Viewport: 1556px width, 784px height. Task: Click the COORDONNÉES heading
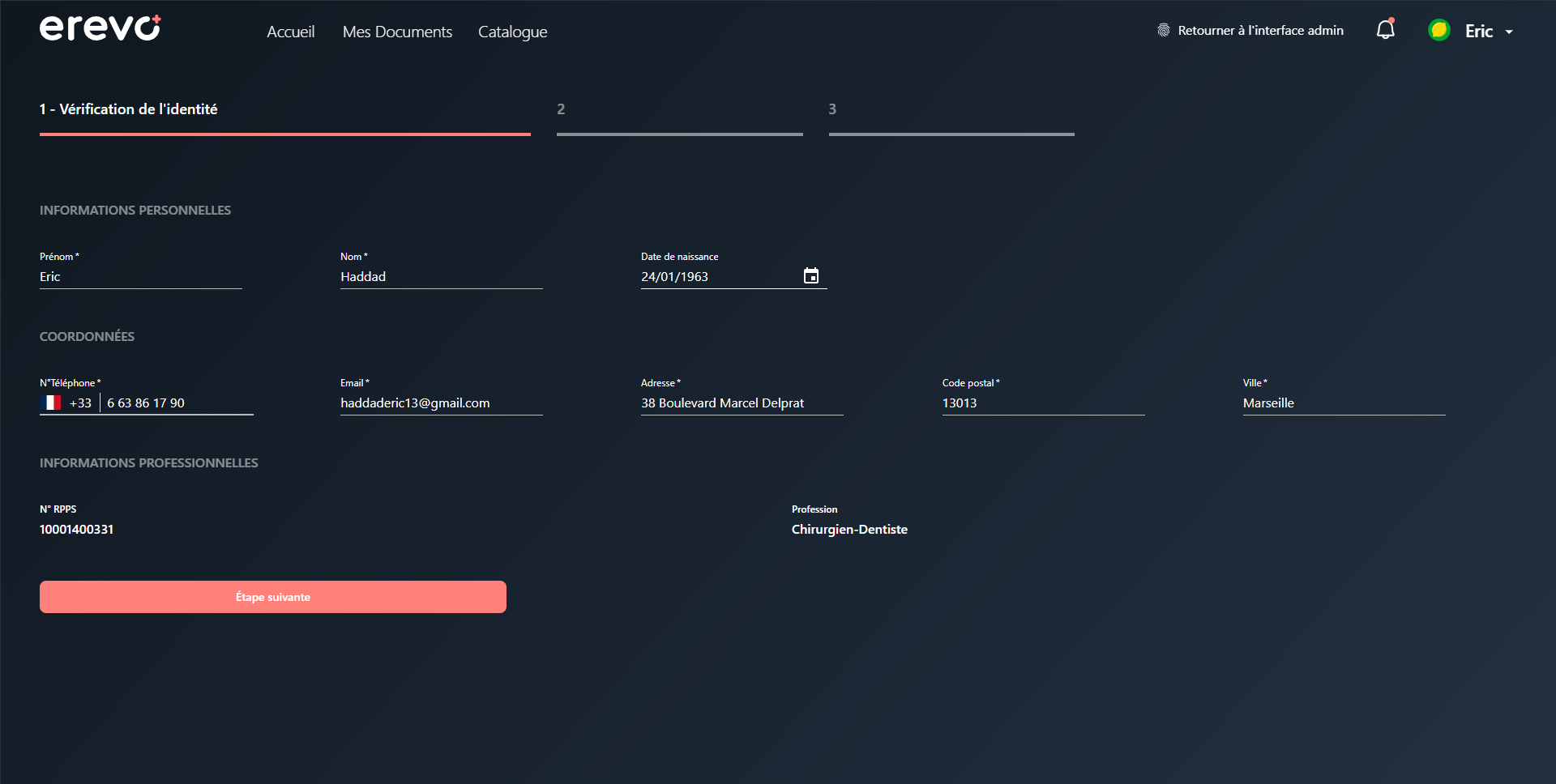click(87, 336)
